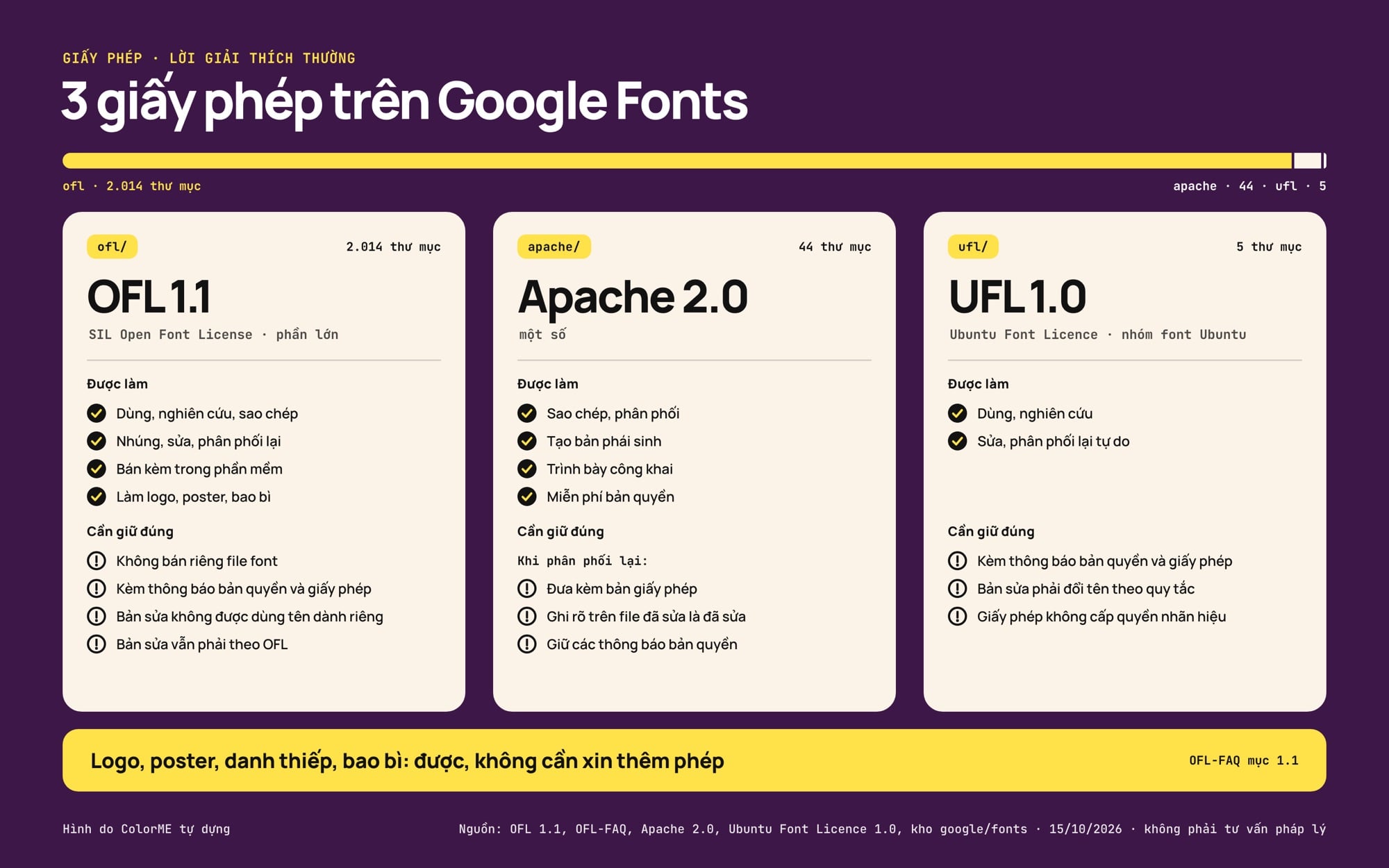
Task: Click 'apache · 44 · ufl · 5' legend text
Action: (x=1249, y=186)
